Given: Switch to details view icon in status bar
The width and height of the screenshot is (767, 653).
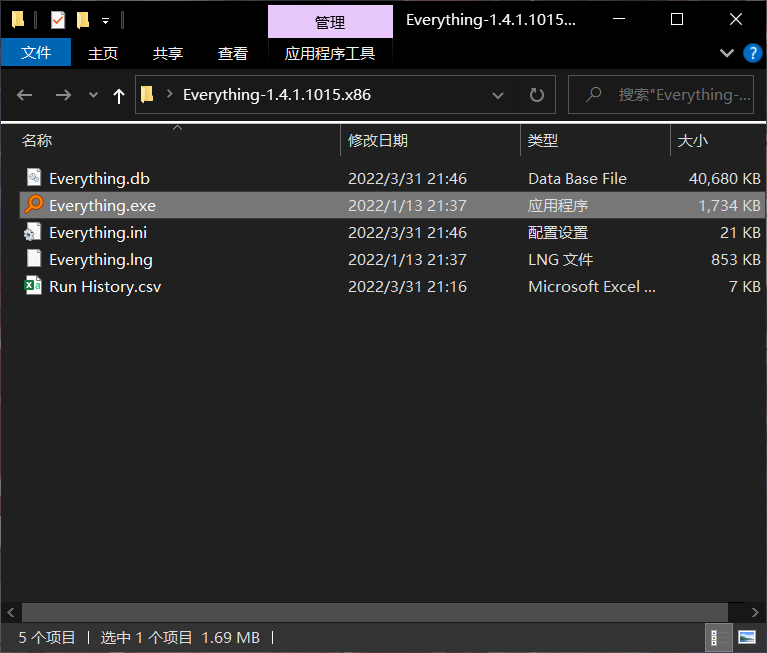Looking at the screenshot, I should point(719,637).
